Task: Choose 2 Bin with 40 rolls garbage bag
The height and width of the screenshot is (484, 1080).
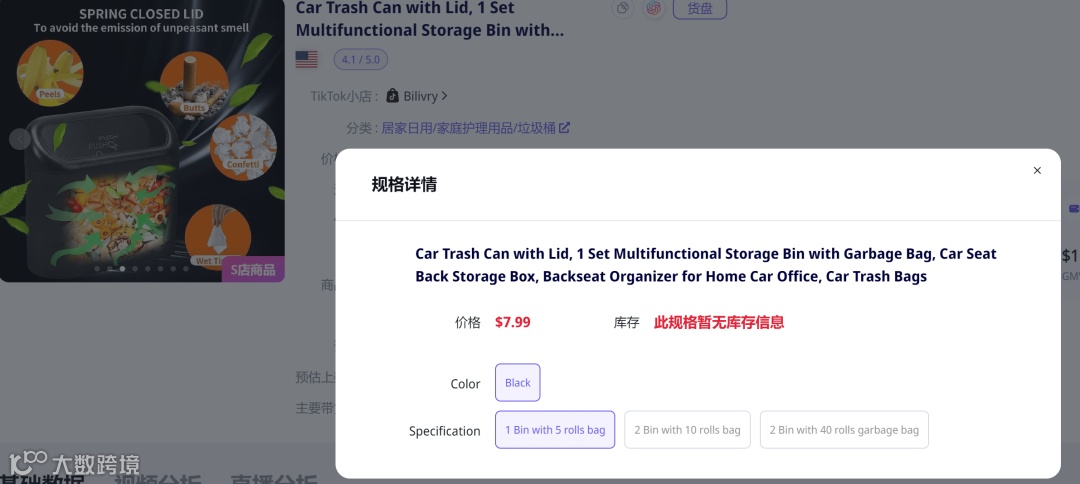Action: tap(844, 430)
